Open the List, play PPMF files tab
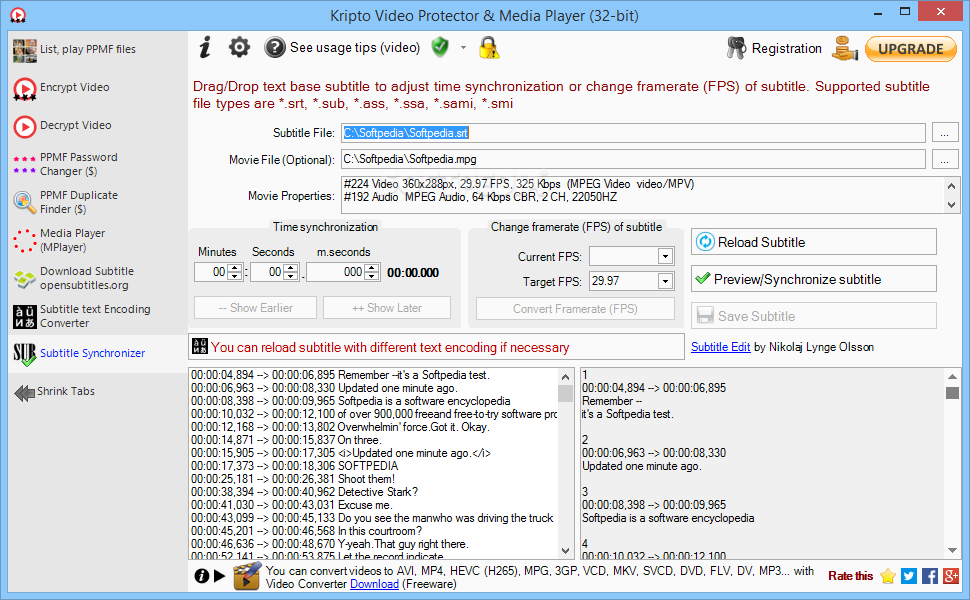The image size is (970, 600). click(x=98, y=49)
